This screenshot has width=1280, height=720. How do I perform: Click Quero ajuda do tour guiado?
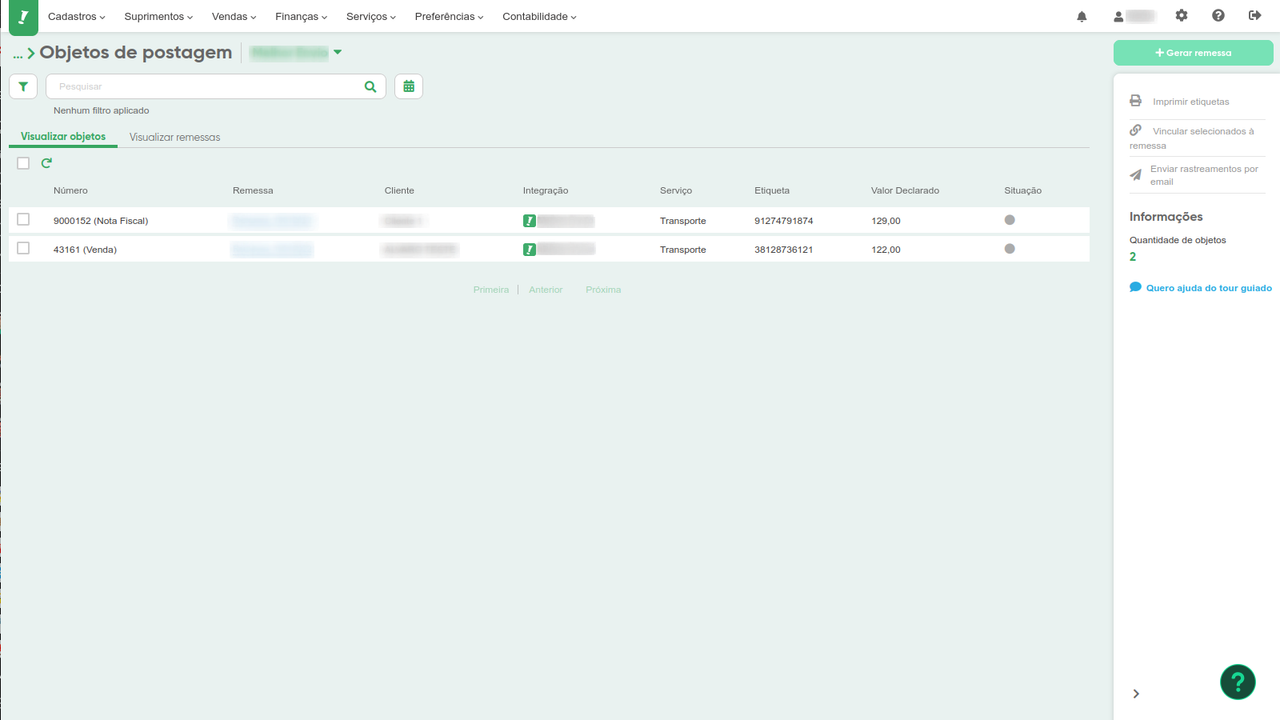tap(1209, 288)
